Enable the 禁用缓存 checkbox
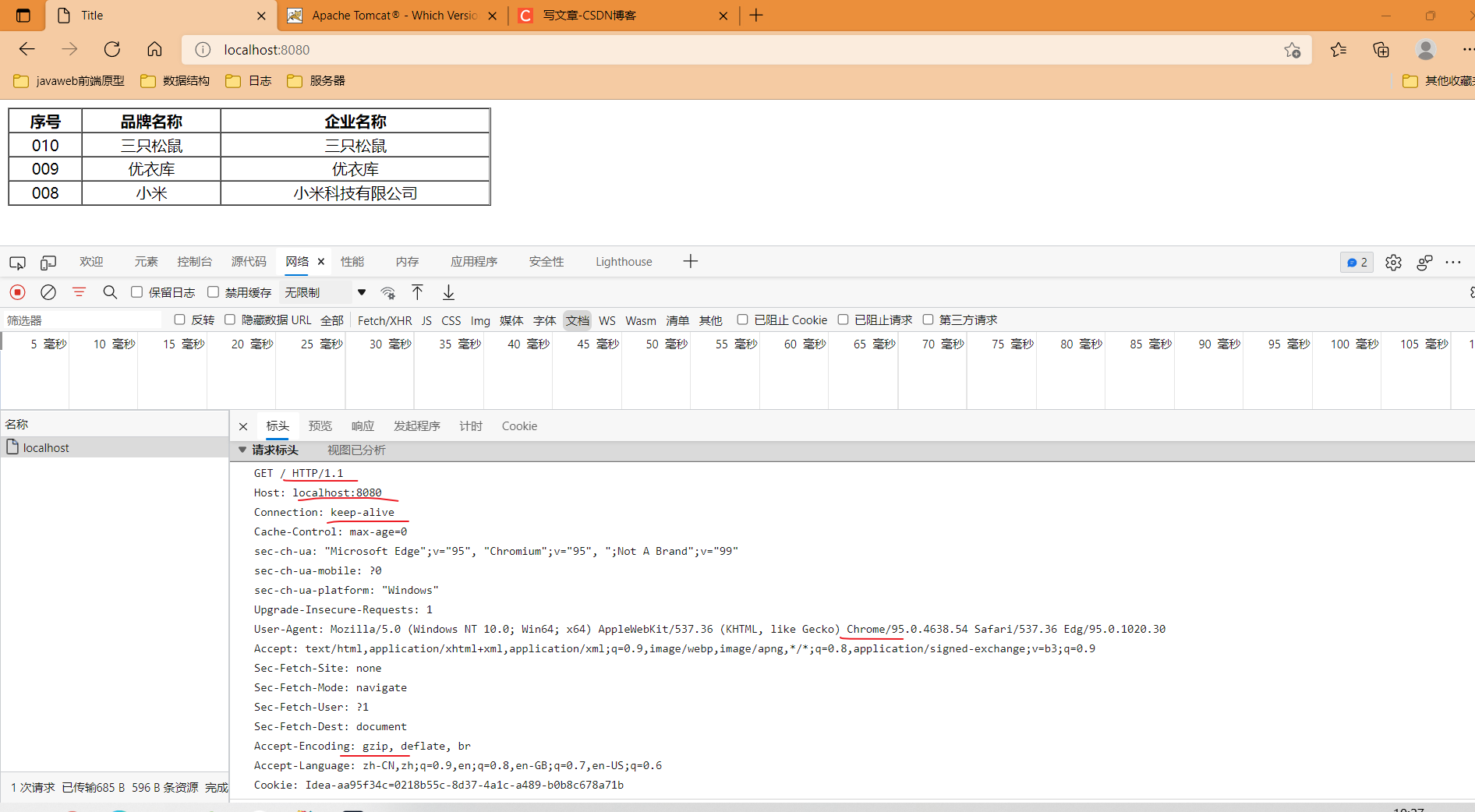The width and height of the screenshot is (1475, 812). click(x=213, y=292)
